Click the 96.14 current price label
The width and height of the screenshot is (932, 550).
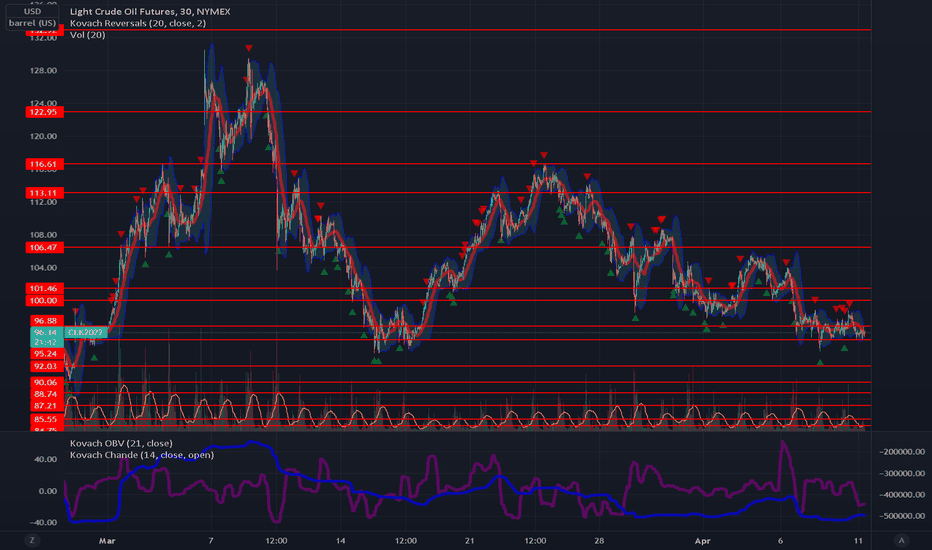click(46, 332)
